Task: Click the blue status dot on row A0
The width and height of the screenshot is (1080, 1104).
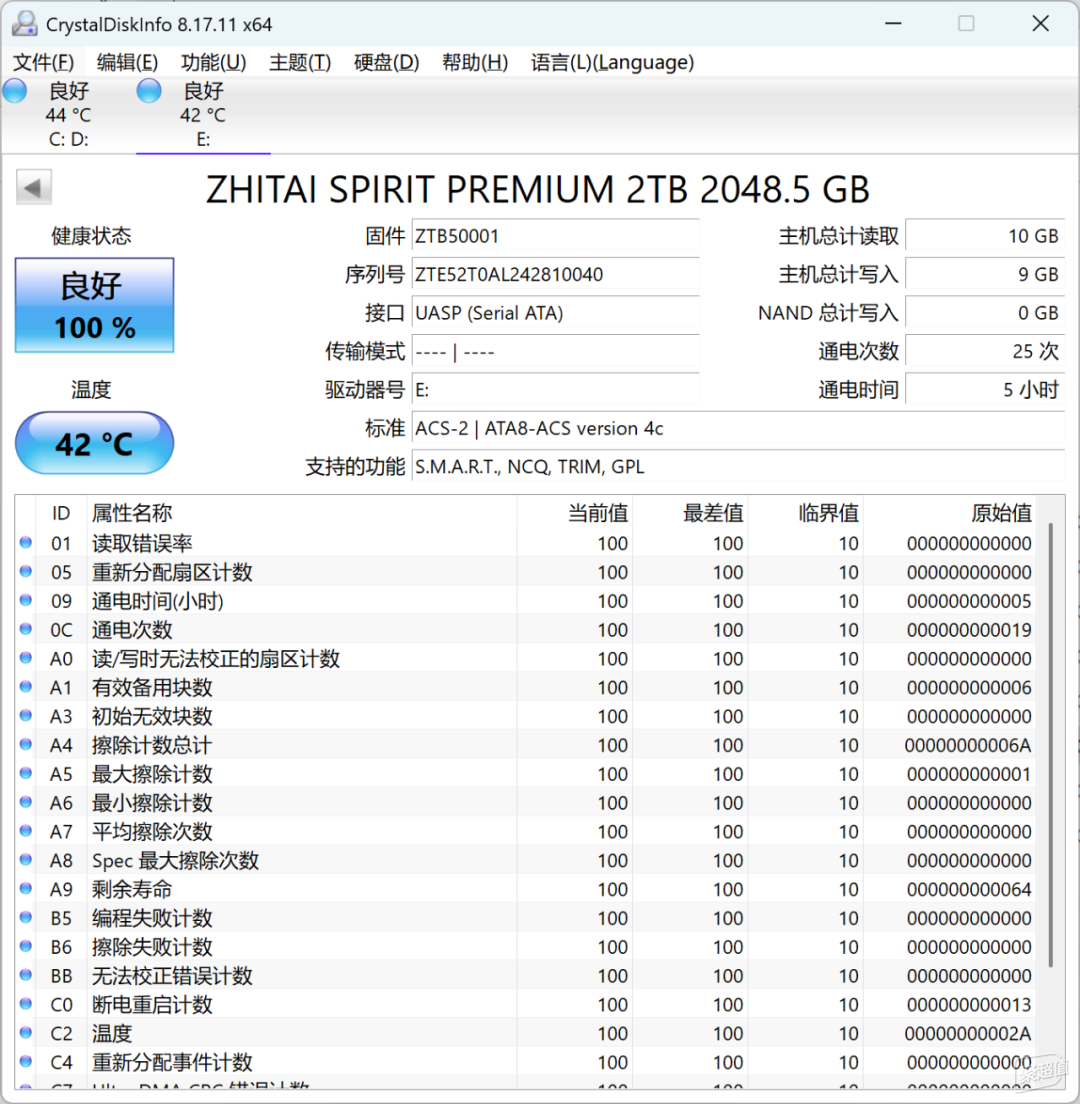Action: coord(26,658)
